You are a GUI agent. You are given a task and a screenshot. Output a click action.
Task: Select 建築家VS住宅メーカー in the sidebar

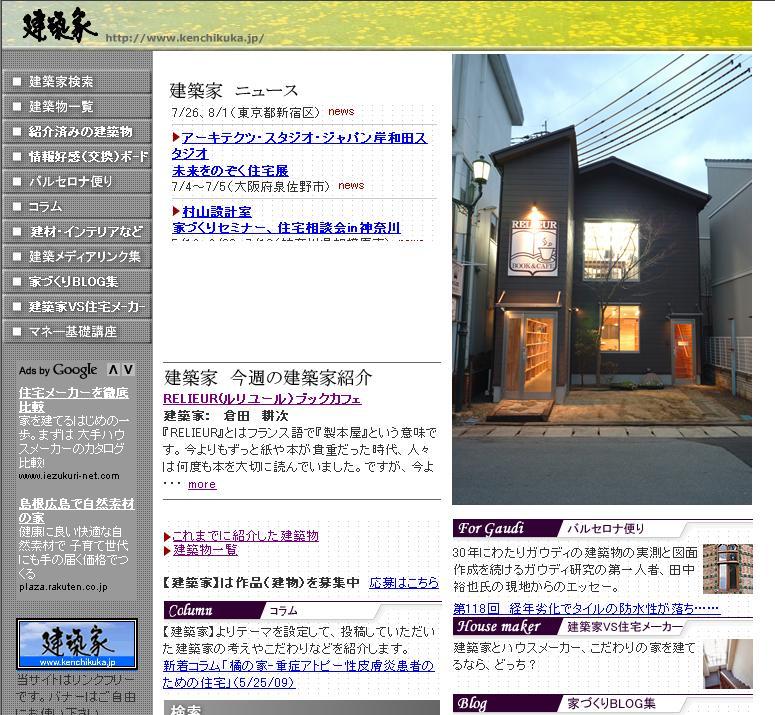pyautogui.click(x=77, y=306)
